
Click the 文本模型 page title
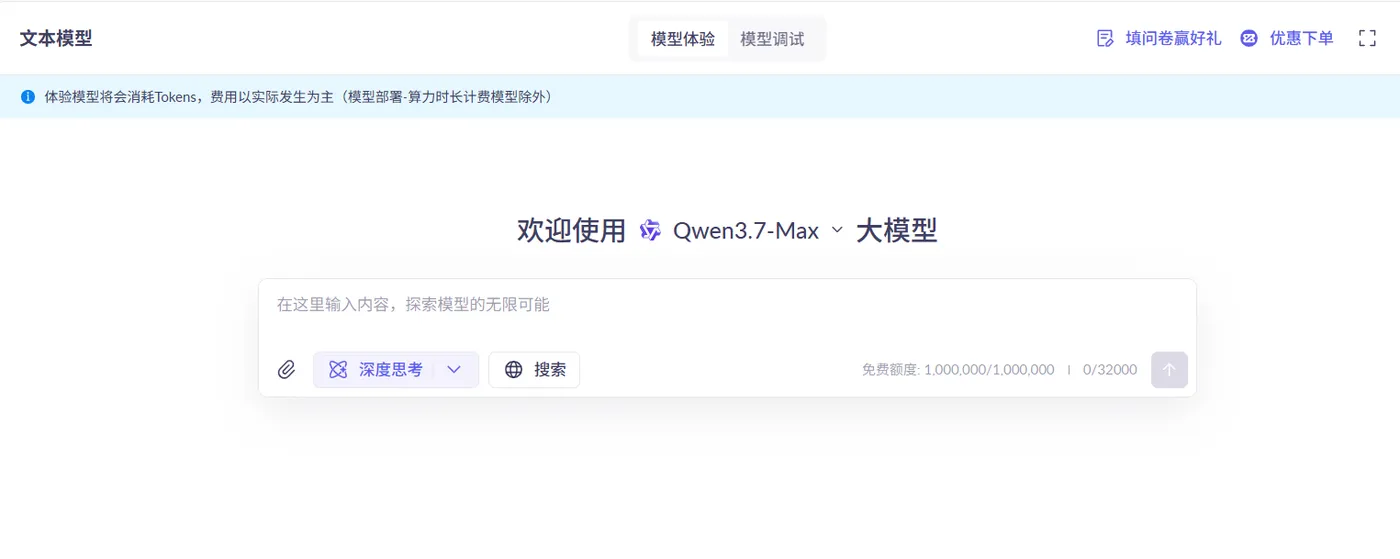point(56,39)
